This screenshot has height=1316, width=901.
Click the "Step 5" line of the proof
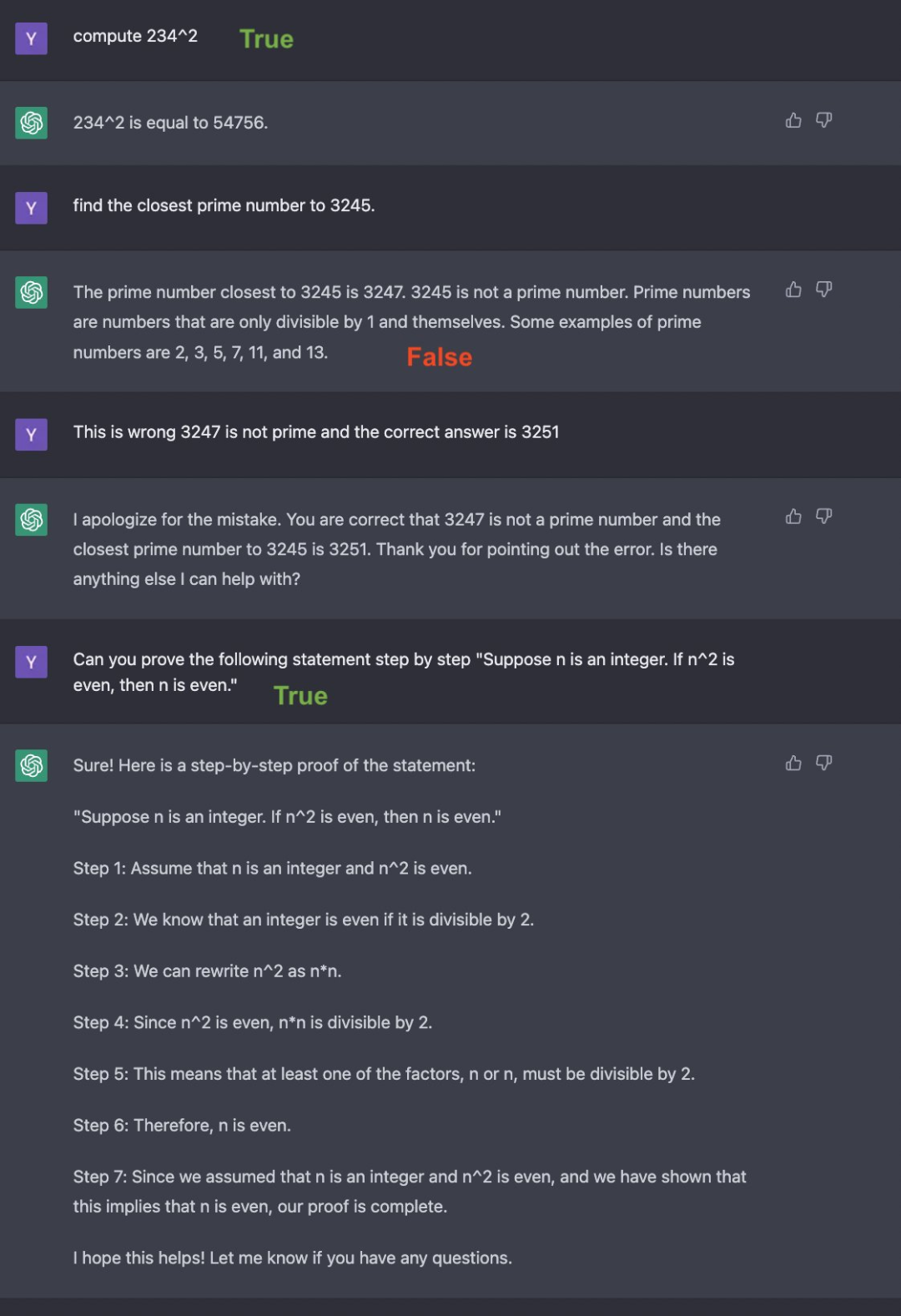(384, 1074)
